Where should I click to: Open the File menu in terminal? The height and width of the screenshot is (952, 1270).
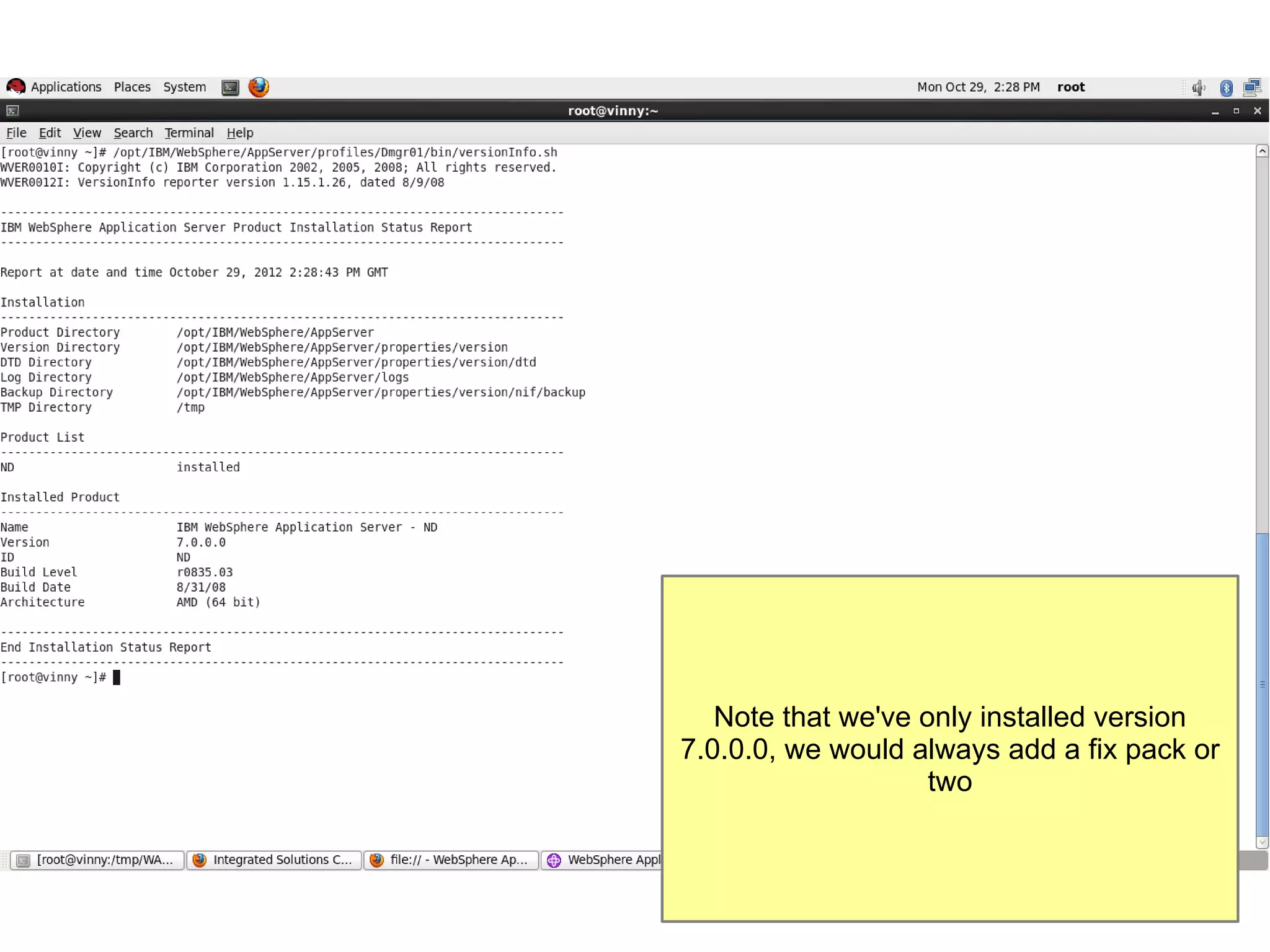(x=16, y=133)
